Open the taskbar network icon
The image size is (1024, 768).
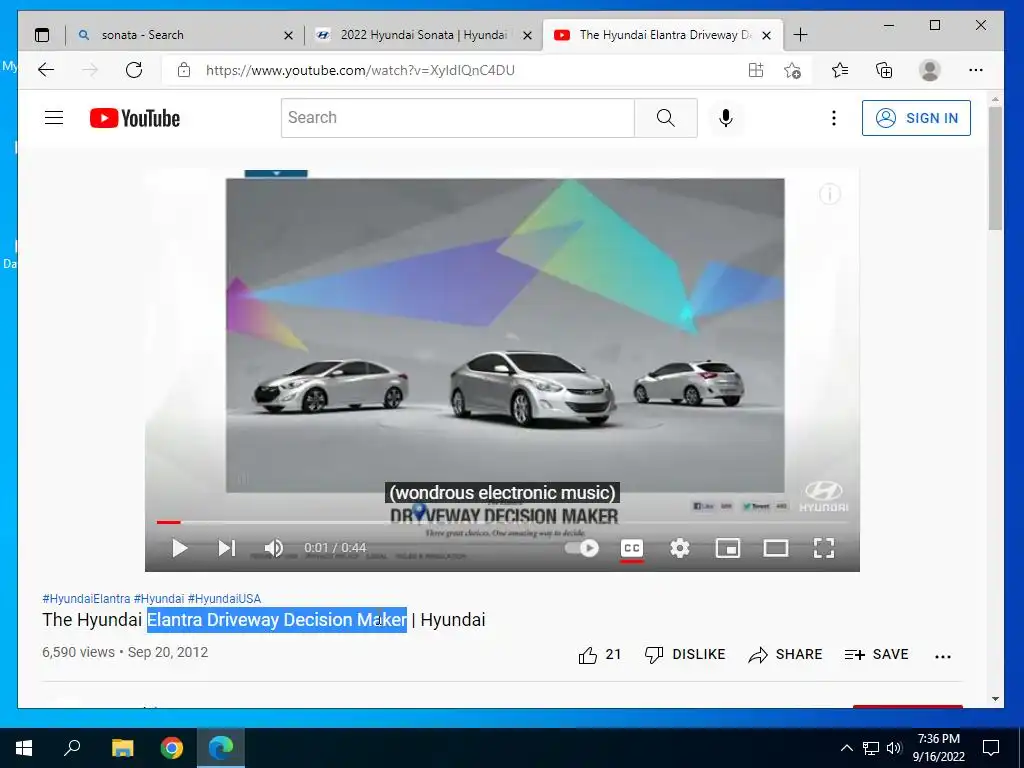pyautogui.click(x=871, y=748)
